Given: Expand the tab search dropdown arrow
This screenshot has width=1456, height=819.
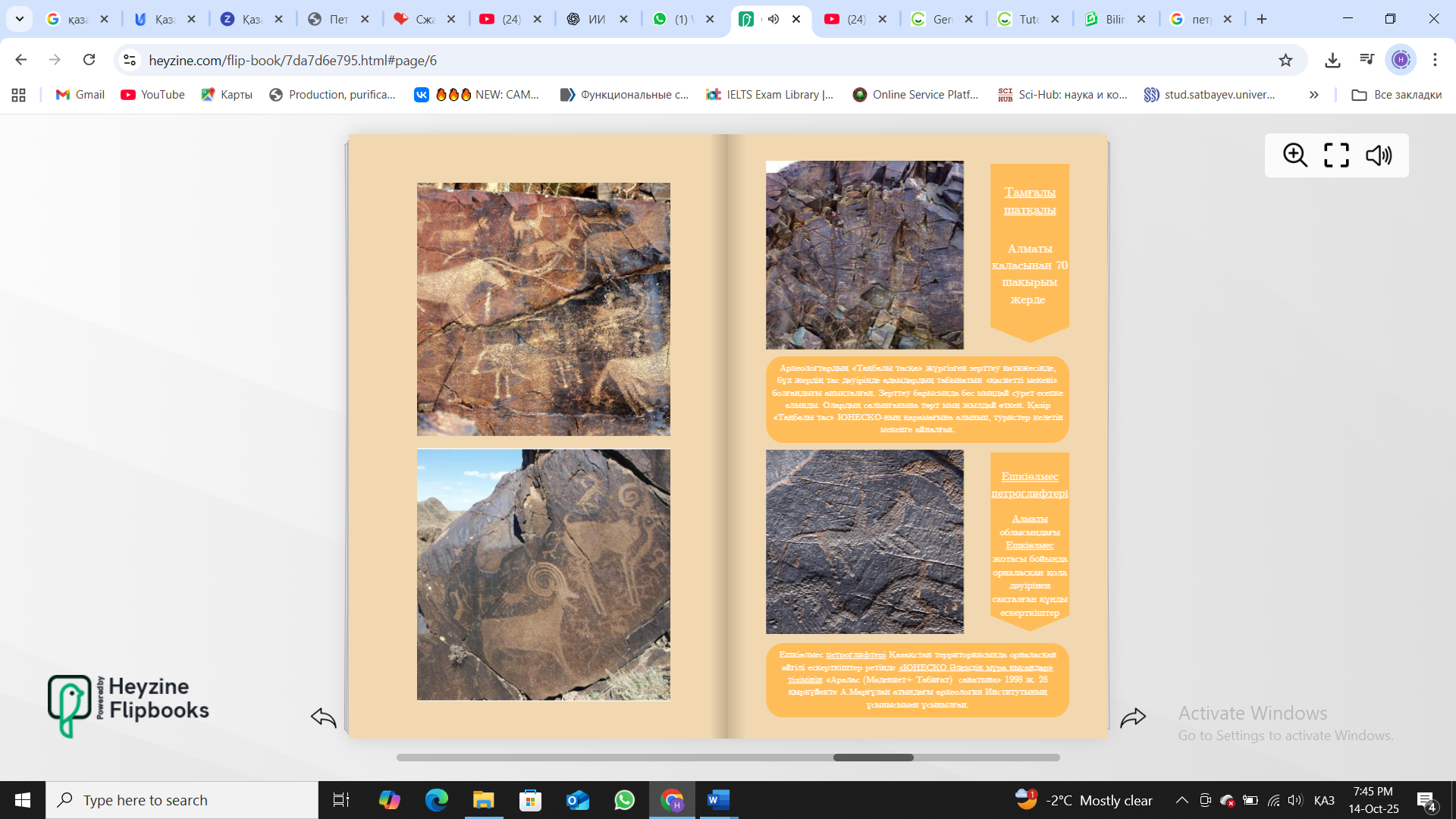Looking at the screenshot, I should 20,19.
